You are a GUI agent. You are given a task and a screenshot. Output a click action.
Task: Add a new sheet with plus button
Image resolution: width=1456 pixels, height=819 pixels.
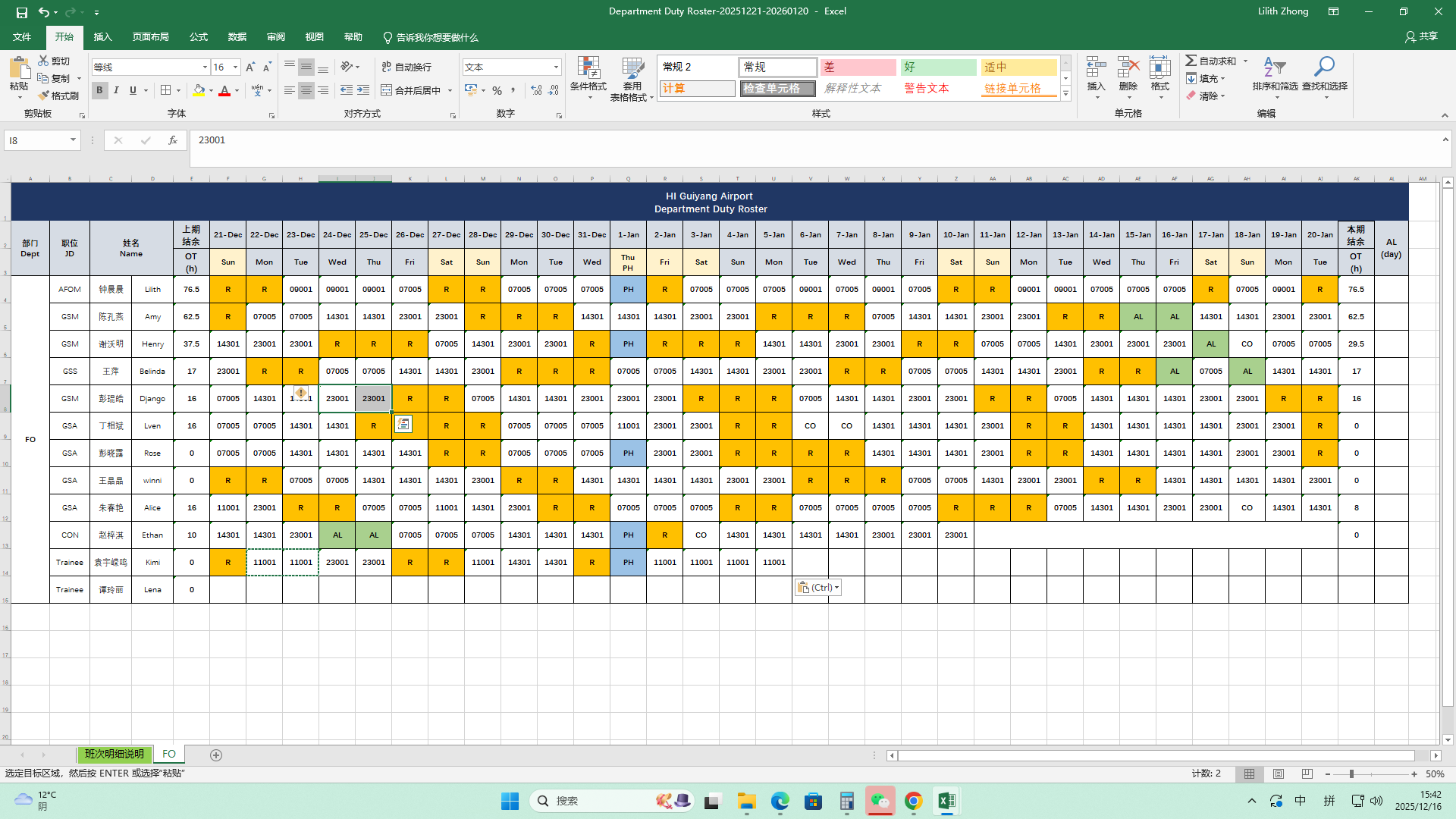pyautogui.click(x=216, y=755)
